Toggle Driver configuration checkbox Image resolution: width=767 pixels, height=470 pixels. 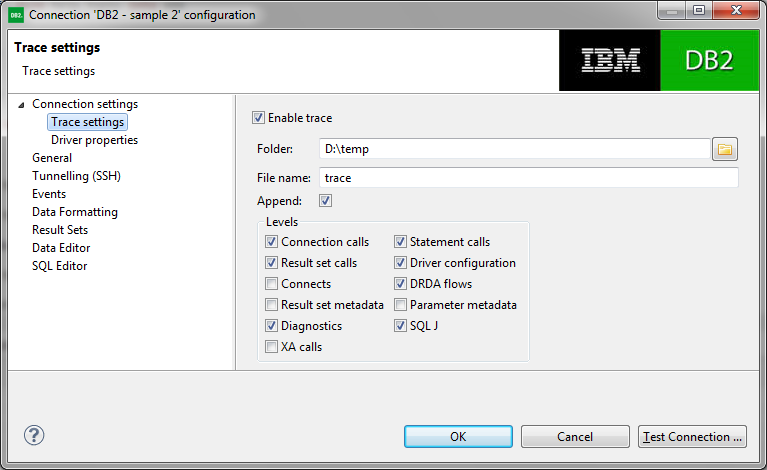(x=400, y=263)
